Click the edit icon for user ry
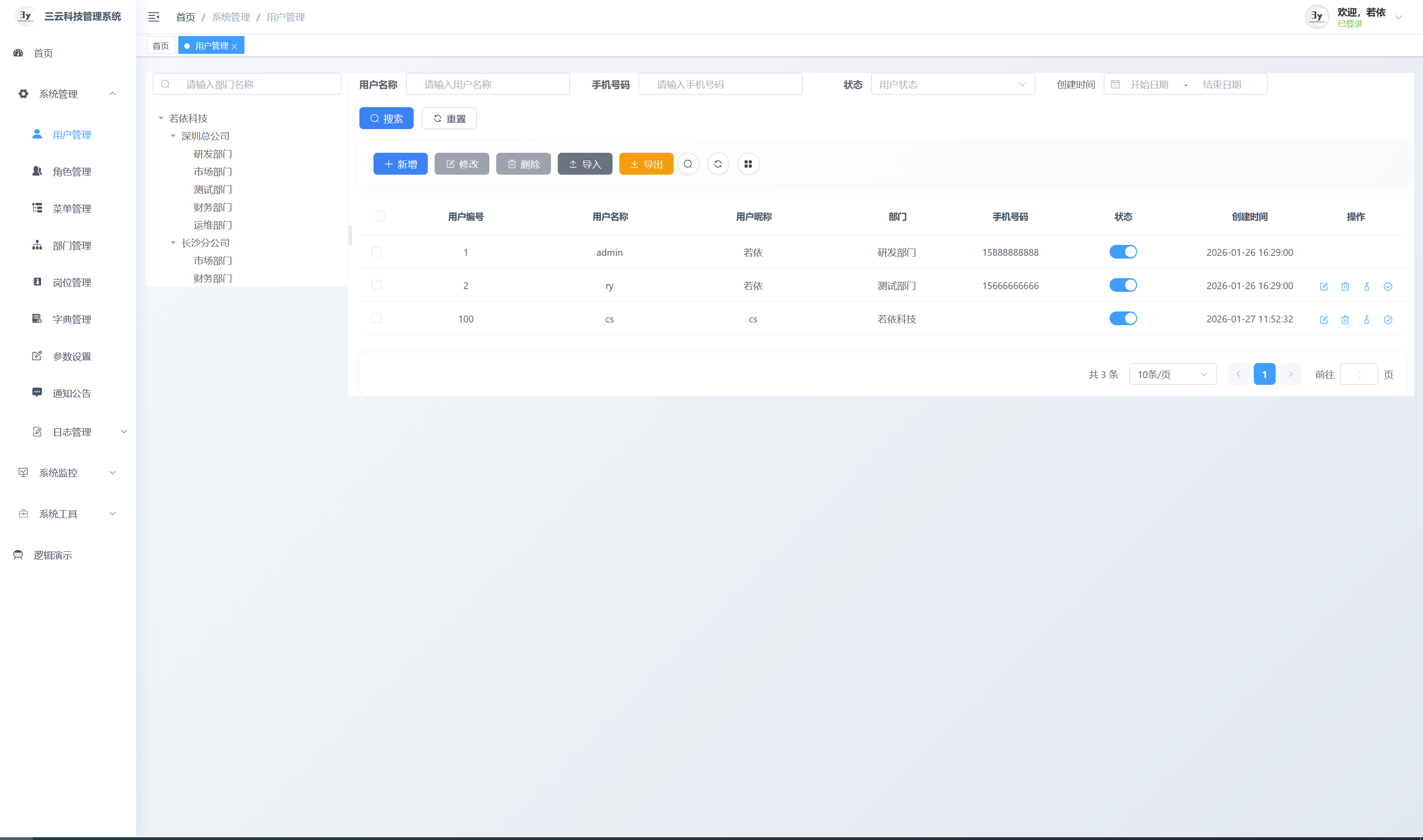Viewport: 1423px width, 840px height. tap(1324, 286)
